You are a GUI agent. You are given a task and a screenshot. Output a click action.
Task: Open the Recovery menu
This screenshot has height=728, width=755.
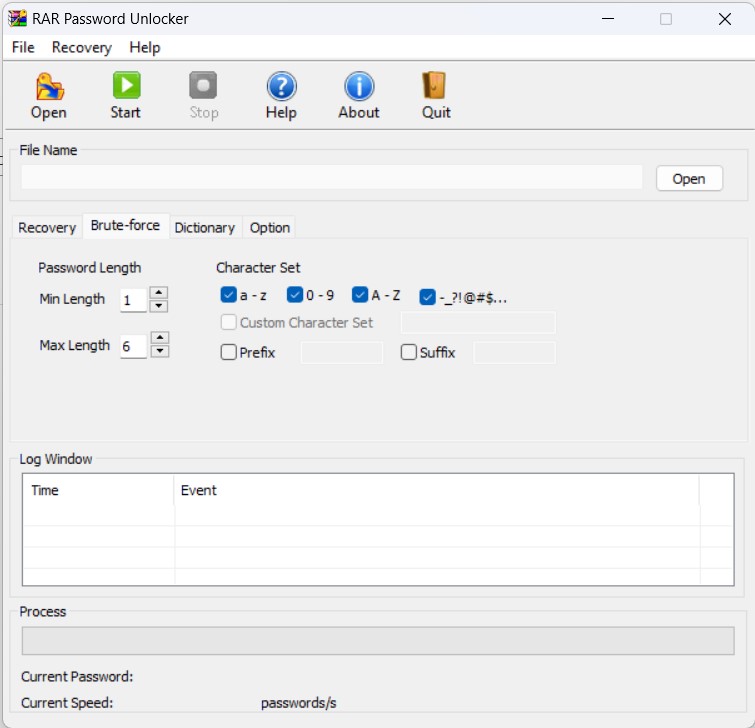(82, 47)
